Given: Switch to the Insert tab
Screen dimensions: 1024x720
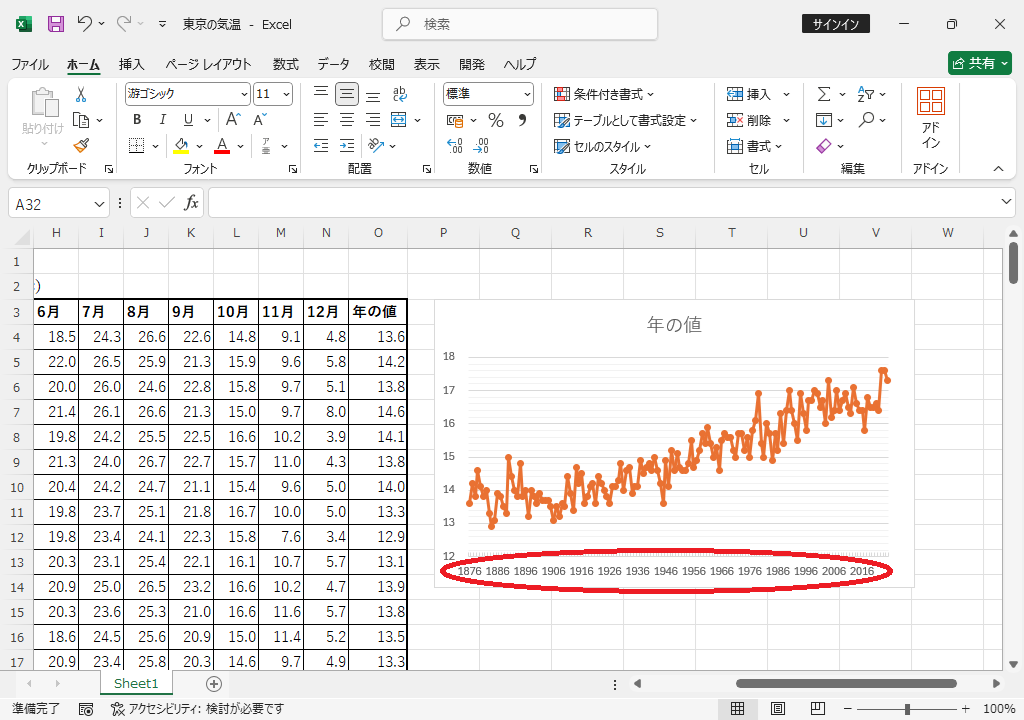Looking at the screenshot, I should click(131, 64).
